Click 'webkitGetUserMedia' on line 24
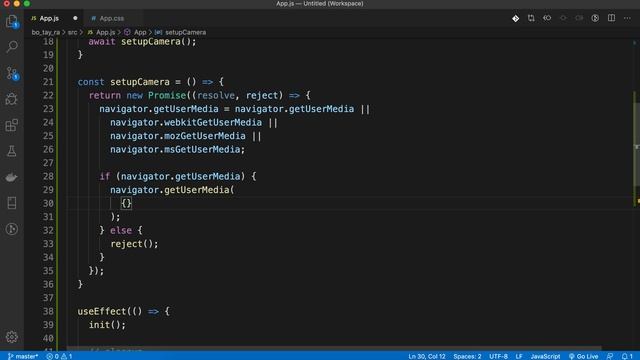Viewport: 640px width, 360px height. click(213, 122)
